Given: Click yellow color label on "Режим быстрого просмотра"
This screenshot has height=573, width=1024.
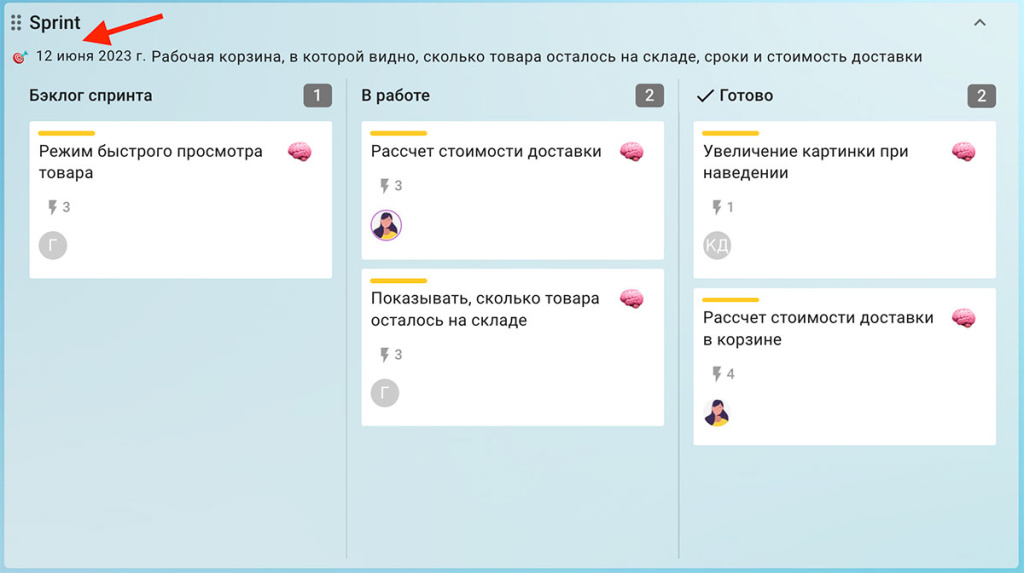Looking at the screenshot, I should click(x=66, y=133).
